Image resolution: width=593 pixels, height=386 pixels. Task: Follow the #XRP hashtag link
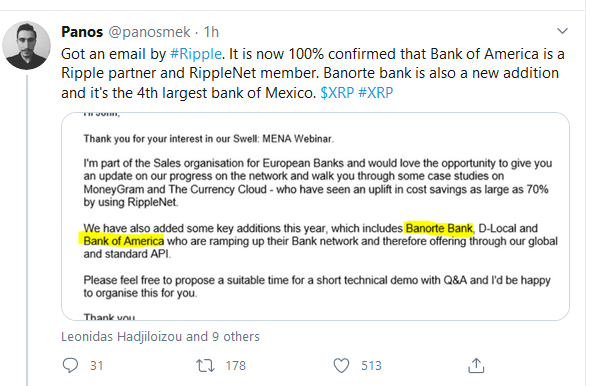(376, 93)
